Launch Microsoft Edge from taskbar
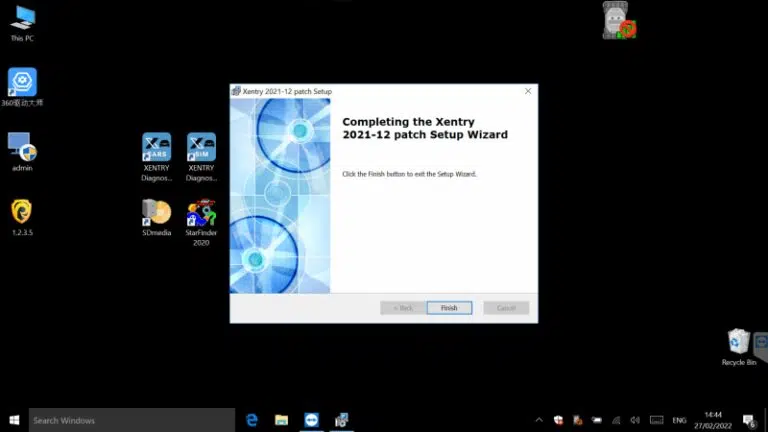The image size is (768, 432). pyautogui.click(x=252, y=420)
